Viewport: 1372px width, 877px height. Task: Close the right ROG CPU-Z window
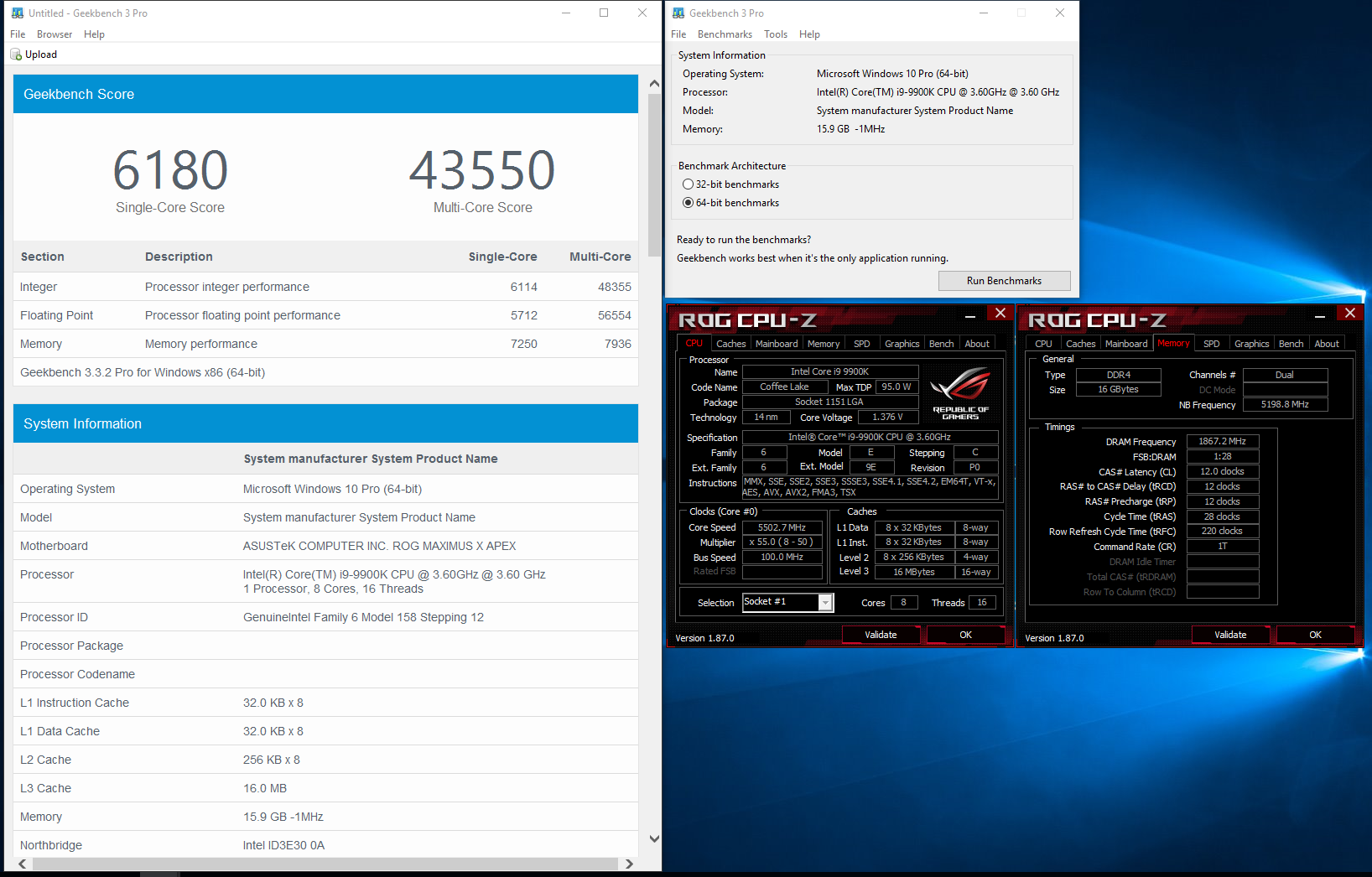[x=1349, y=313]
